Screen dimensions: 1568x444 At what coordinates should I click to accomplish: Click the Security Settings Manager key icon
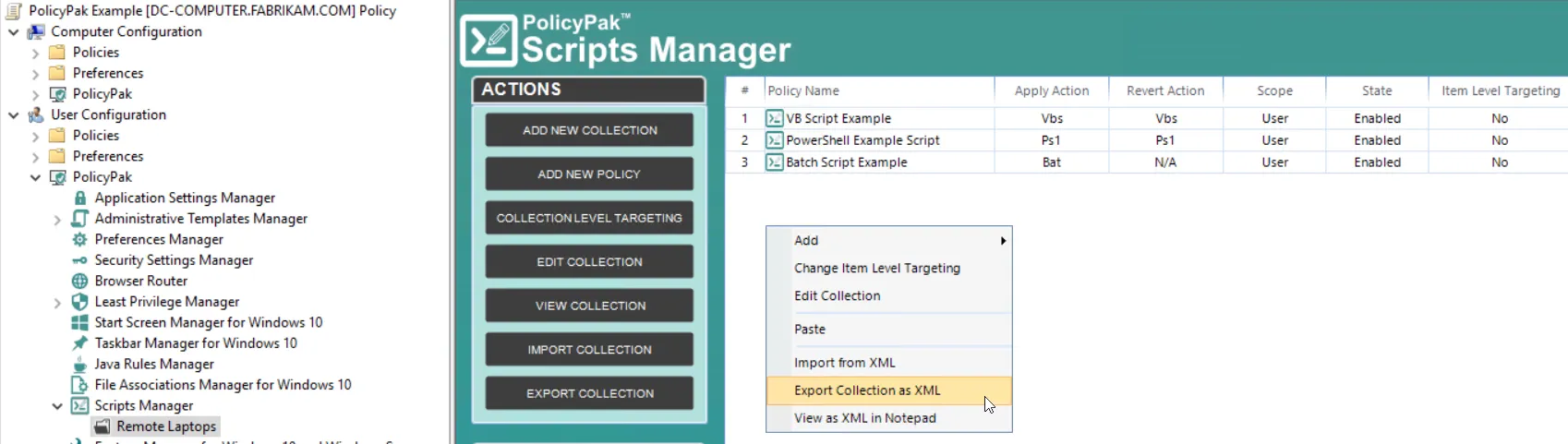click(80, 260)
